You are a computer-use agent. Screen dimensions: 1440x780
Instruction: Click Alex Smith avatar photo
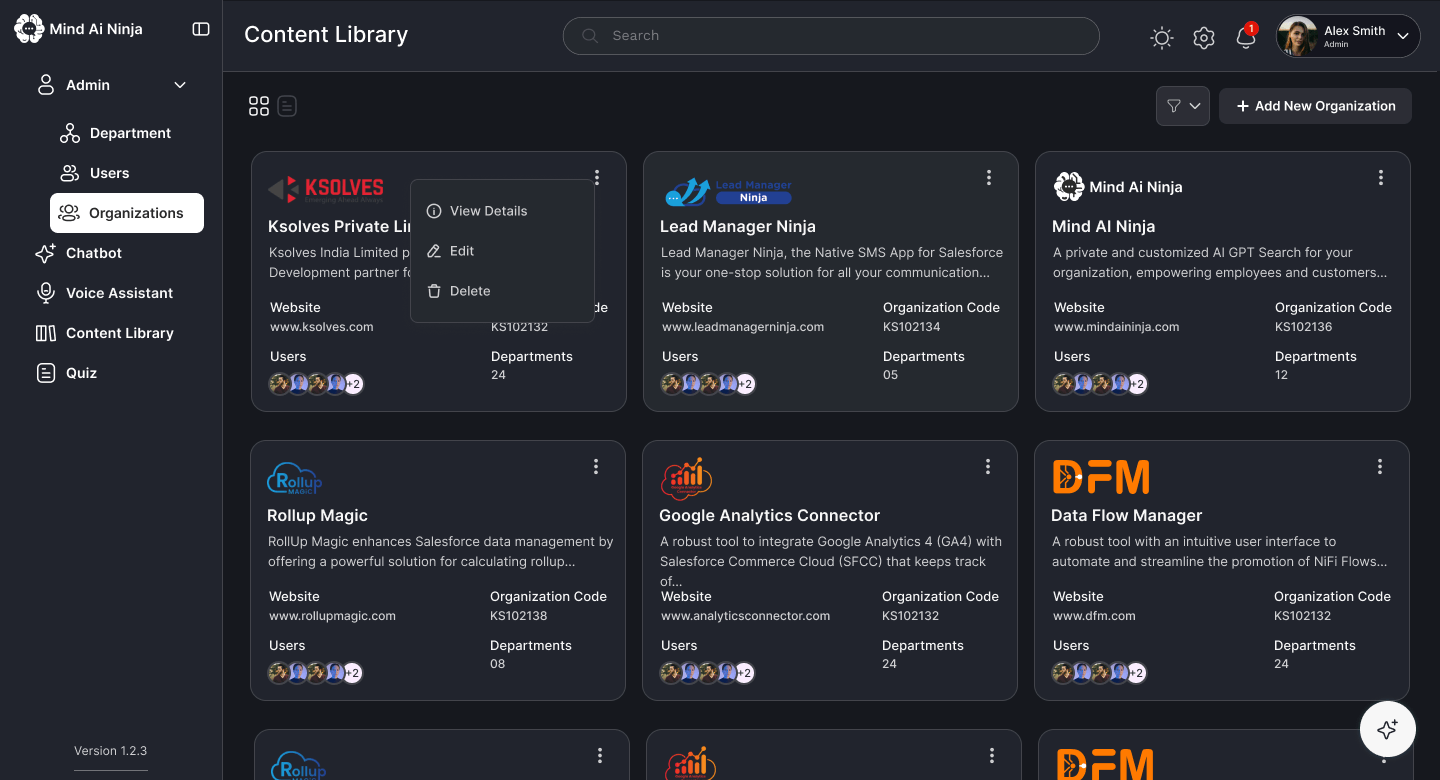click(1297, 36)
